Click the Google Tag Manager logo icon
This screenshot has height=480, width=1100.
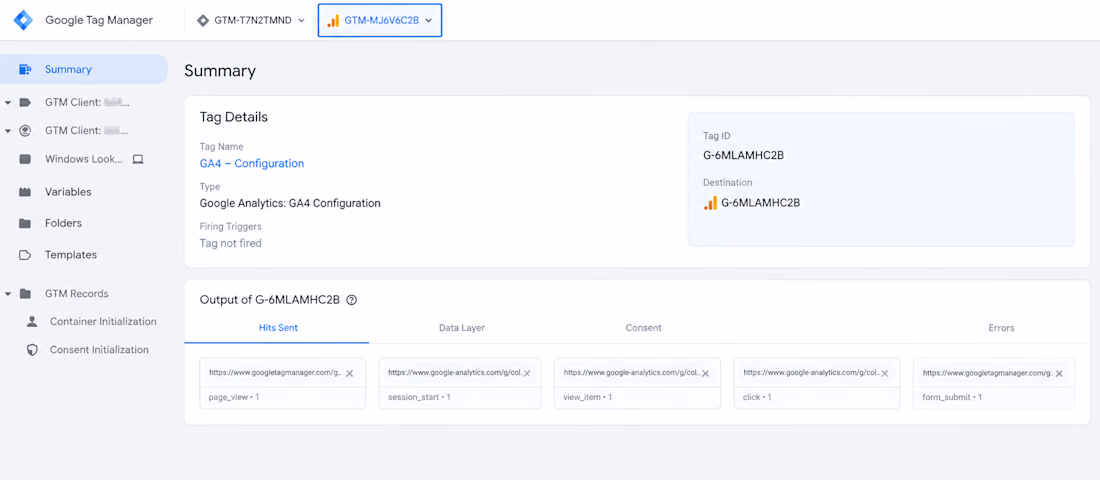(23, 20)
